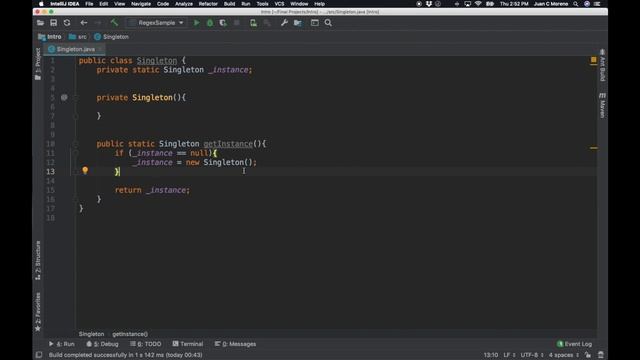Start debugging with the green bug icon
Screen dimensions: 640x360
pos(210,23)
